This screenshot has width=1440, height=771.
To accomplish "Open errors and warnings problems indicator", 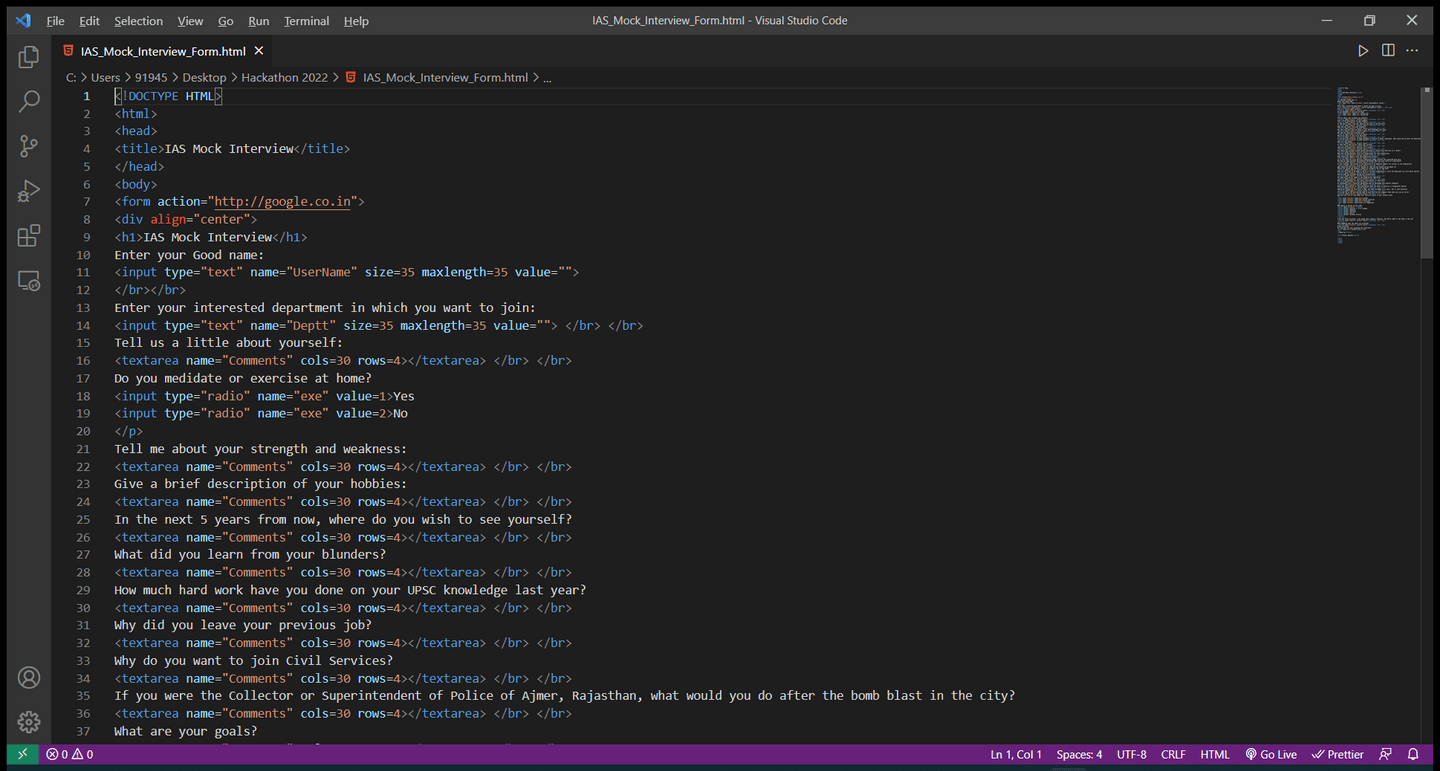I will tap(69, 754).
